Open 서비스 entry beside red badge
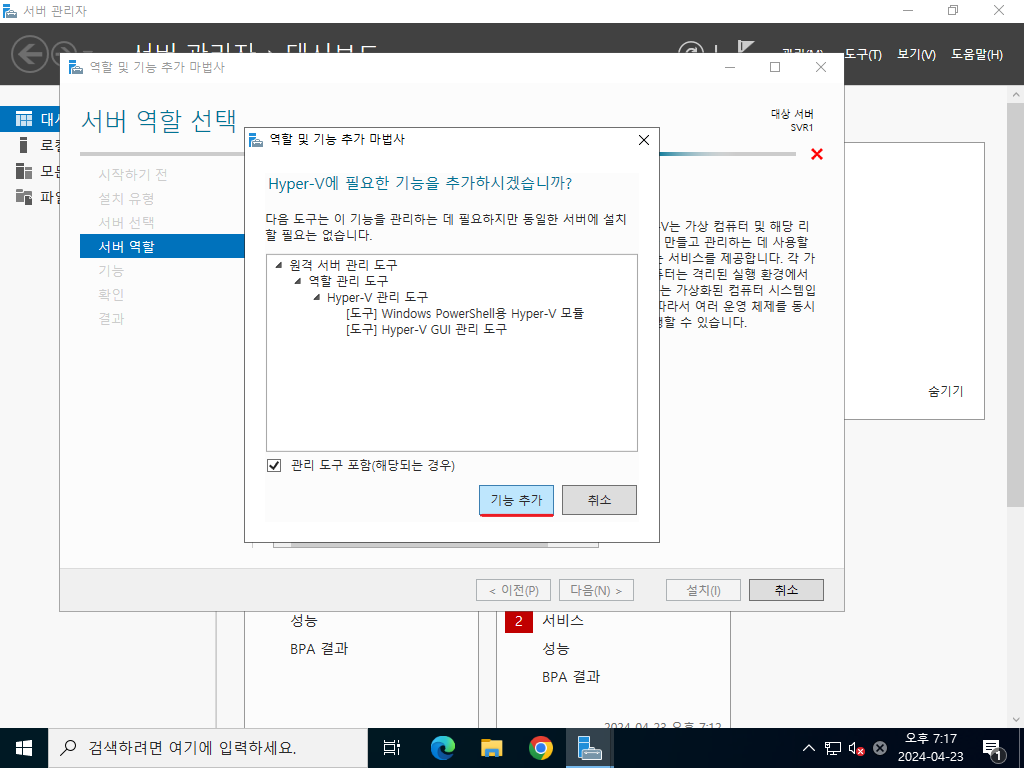The width and height of the screenshot is (1024, 768). pos(563,620)
